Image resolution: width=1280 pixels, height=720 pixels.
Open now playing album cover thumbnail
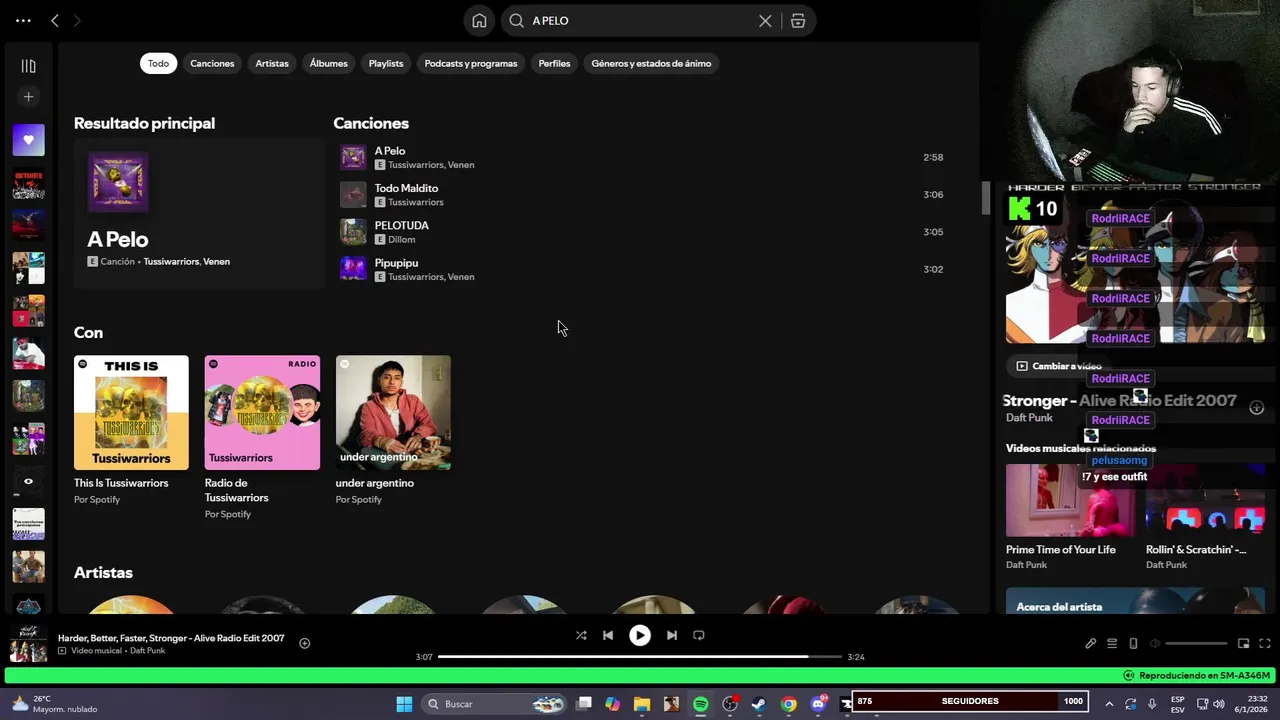(28, 644)
